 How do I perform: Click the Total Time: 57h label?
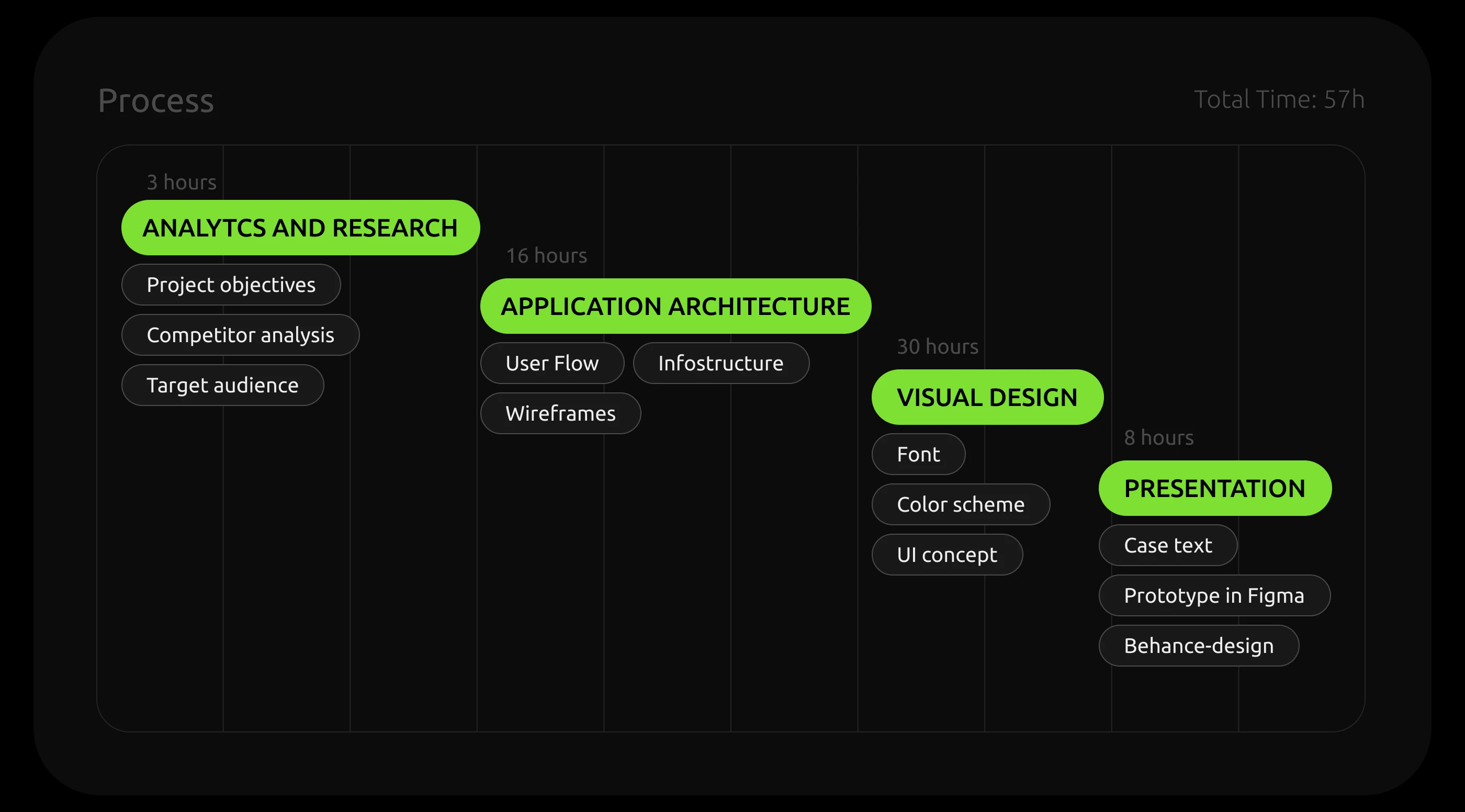point(1278,99)
